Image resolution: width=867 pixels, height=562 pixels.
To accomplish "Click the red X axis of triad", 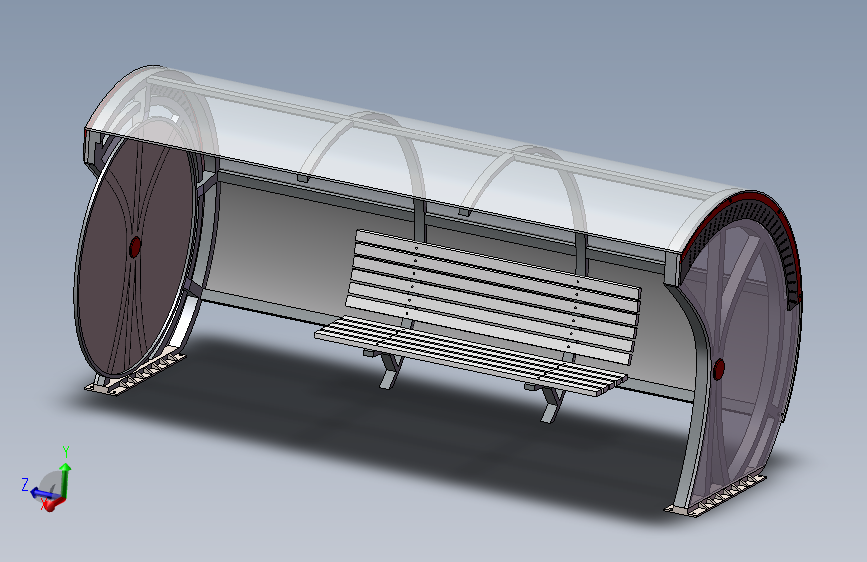I will coord(53,504).
